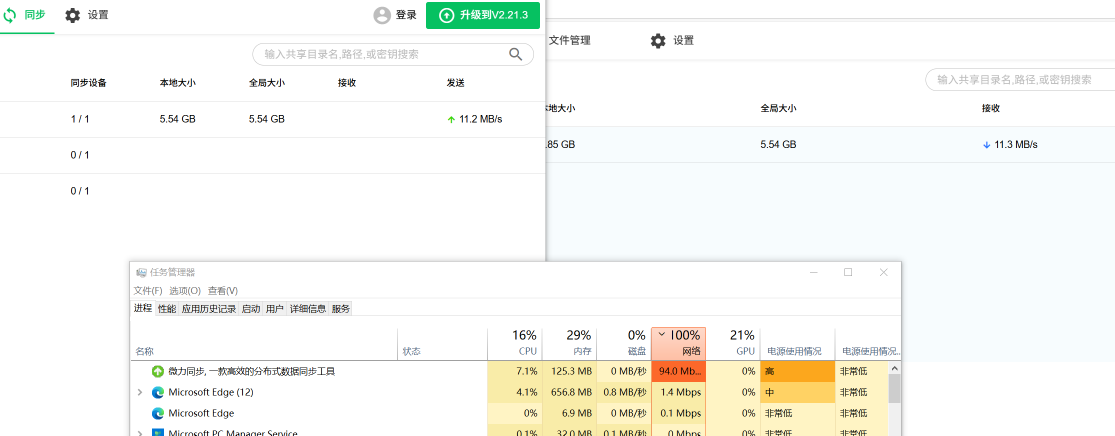Screen dimensions: 1115x436
Task: Click the 微力同步 green process icon
Action: pos(157,371)
